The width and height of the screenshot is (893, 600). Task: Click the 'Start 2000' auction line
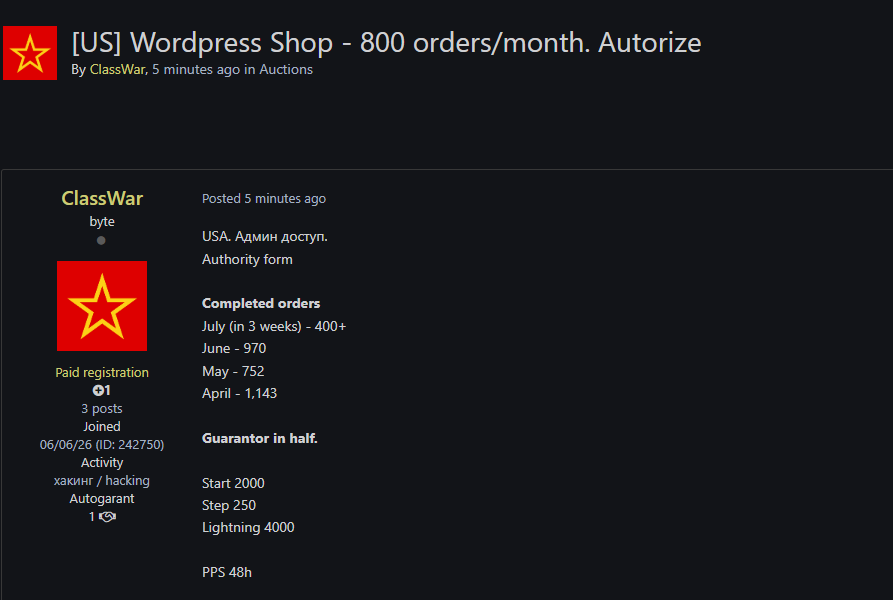[x=233, y=483]
